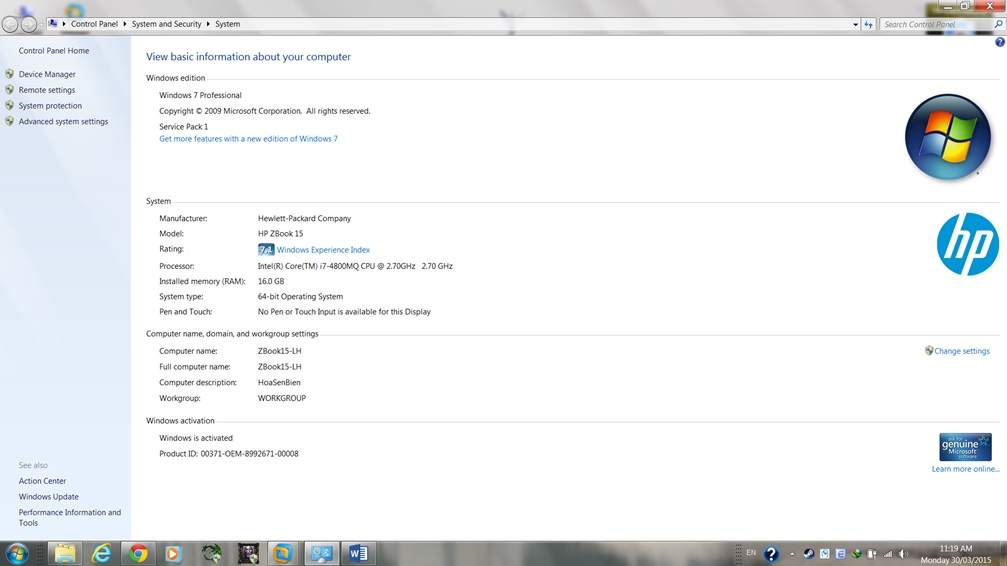The image size is (1007, 566).
Task: Click the shield icon beside Change settings
Action: (929, 351)
